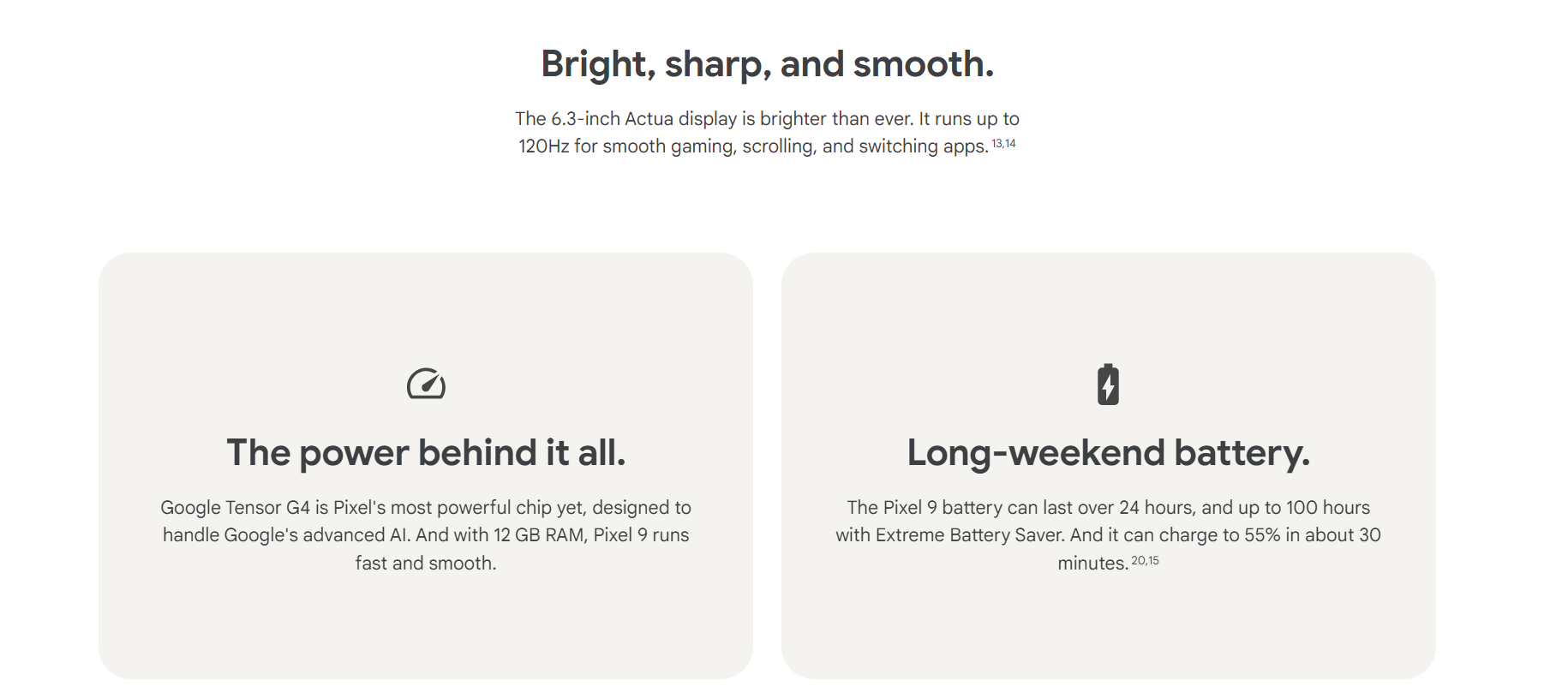Click the word minutes in battery card
The height and width of the screenshot is (692, 1568).
1092,564
